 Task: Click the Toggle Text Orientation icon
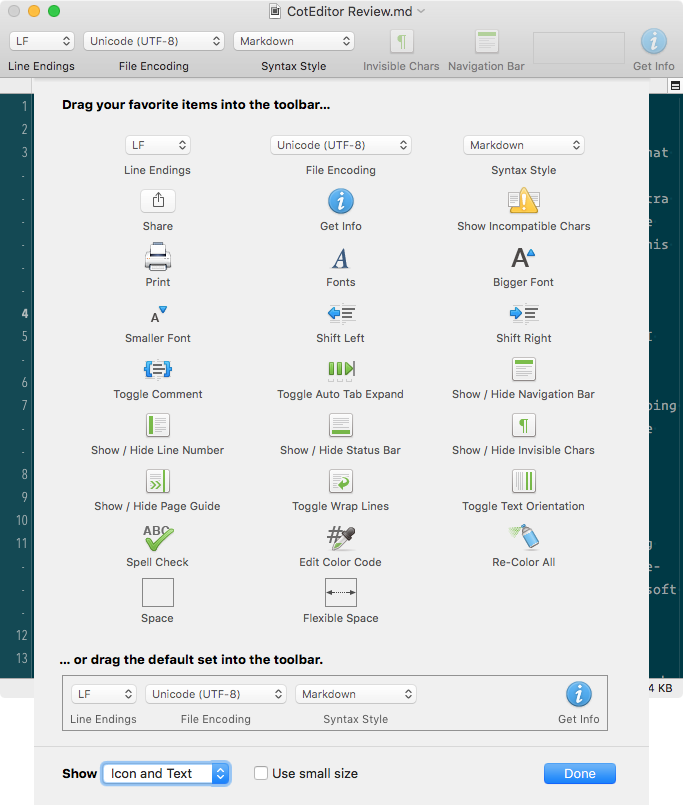(524, 481)
